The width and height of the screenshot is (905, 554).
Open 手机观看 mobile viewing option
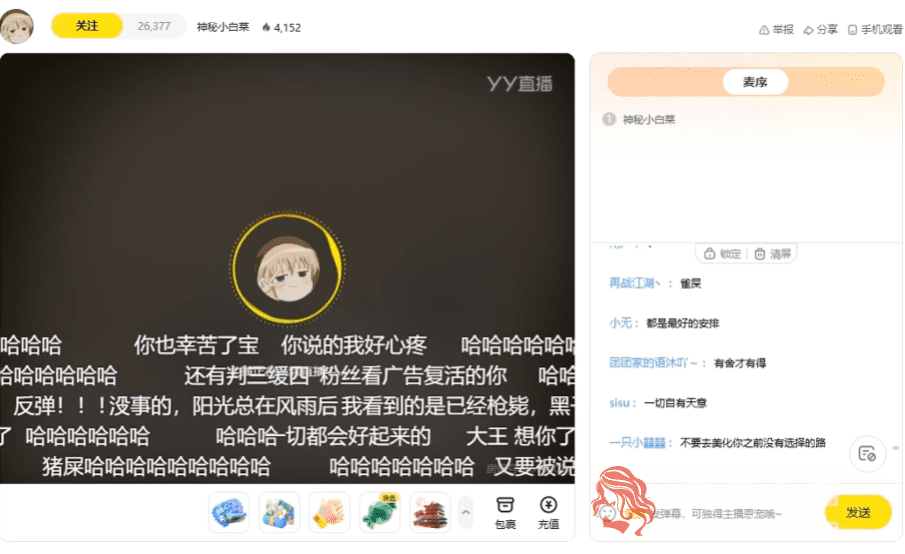(875, 29)
